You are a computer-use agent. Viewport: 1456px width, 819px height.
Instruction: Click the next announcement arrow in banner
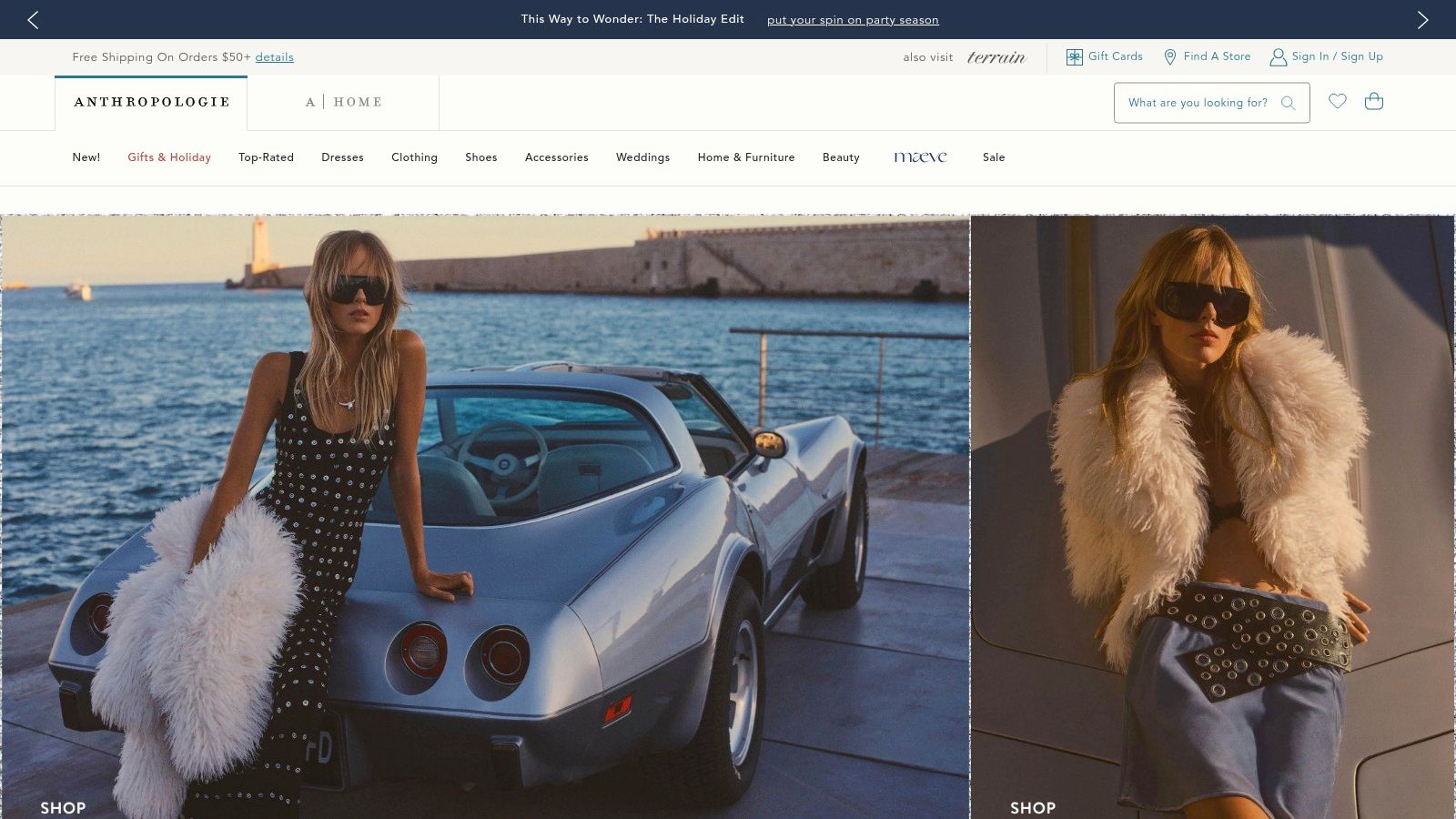1422,20
